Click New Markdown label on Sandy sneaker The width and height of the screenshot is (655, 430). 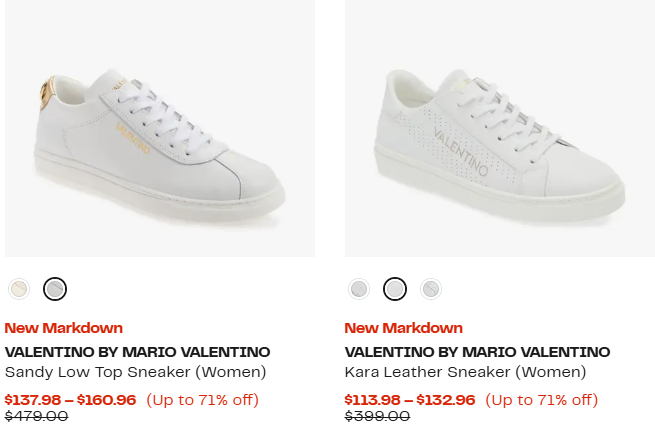point(64,328)
